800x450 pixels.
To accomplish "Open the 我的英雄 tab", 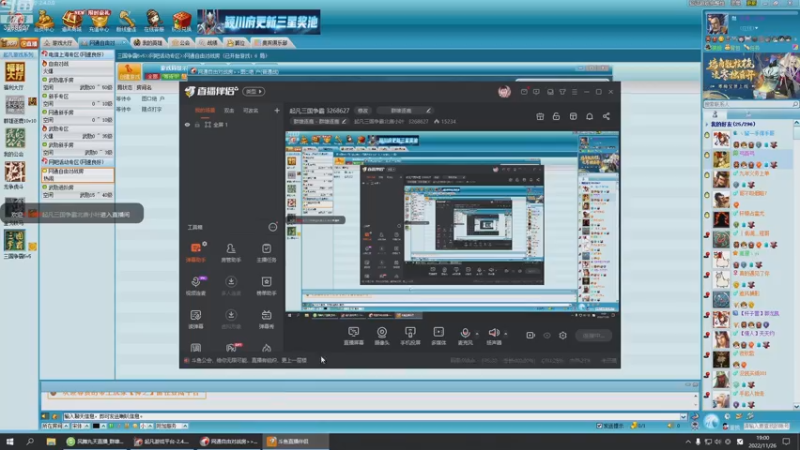I will (148, 43).
